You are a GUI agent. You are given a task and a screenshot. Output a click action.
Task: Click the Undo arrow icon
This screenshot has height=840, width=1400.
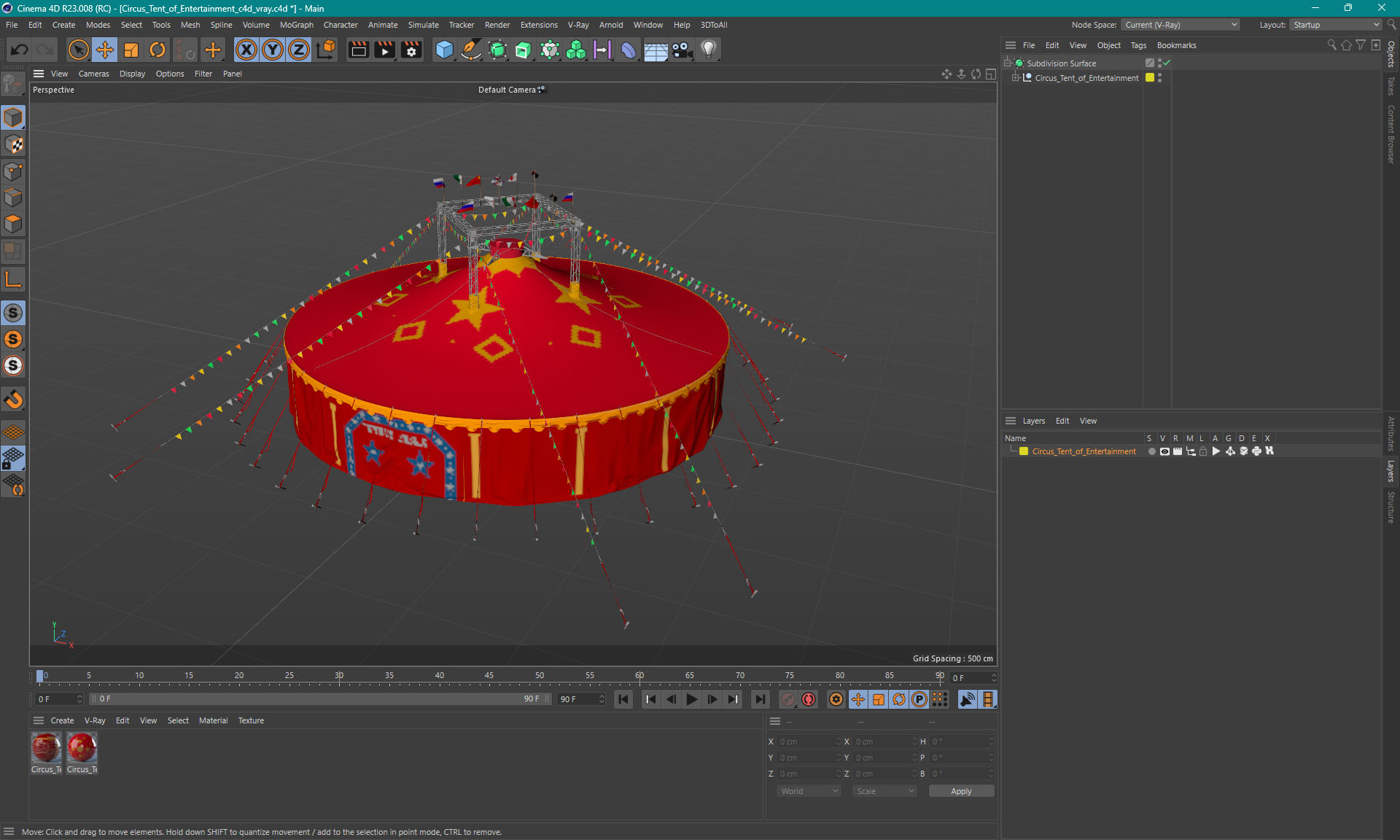pyautogui.click(x=20, y=50)
